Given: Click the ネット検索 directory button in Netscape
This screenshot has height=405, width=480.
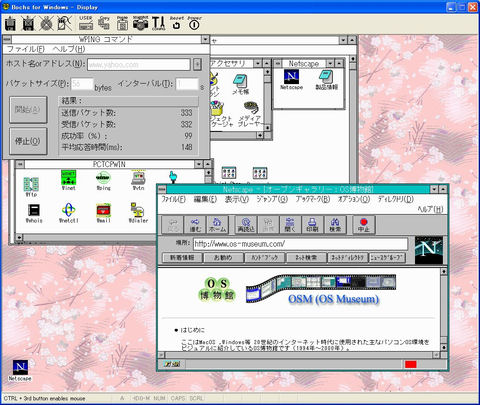Looking at the screenshot, I should 306,258.
